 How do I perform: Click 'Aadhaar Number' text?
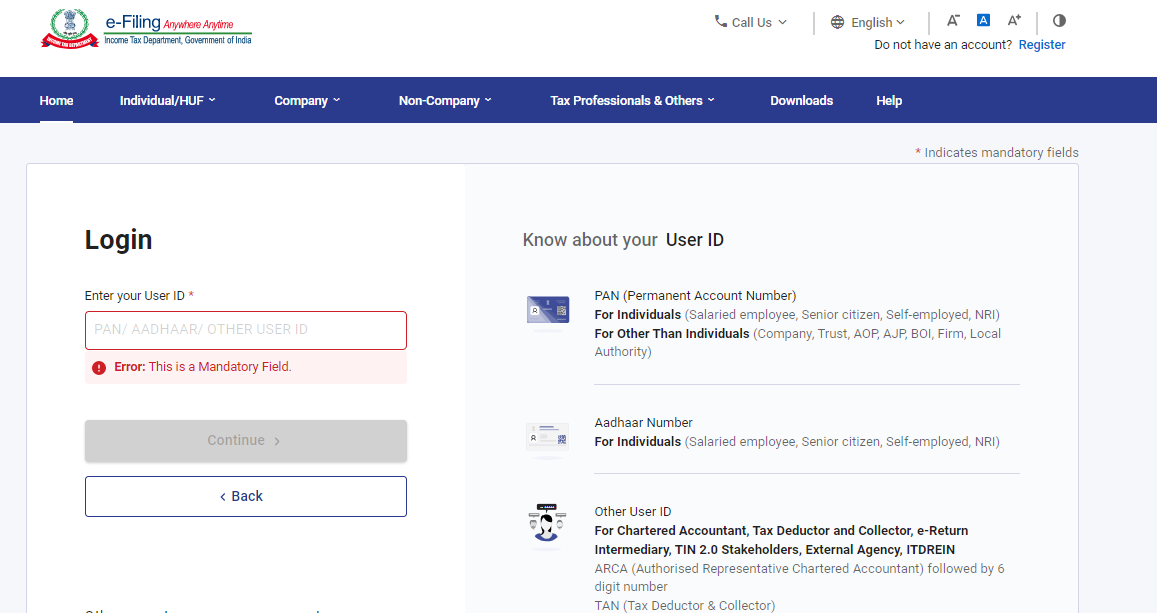(x=643, y=423)
